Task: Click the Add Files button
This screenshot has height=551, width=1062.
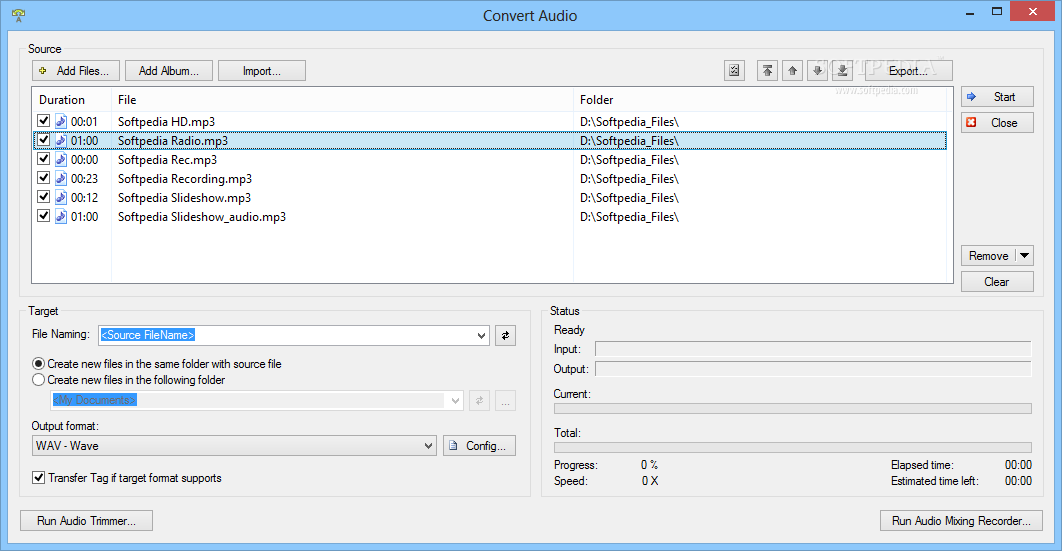Action: click(x=76, y=70)
